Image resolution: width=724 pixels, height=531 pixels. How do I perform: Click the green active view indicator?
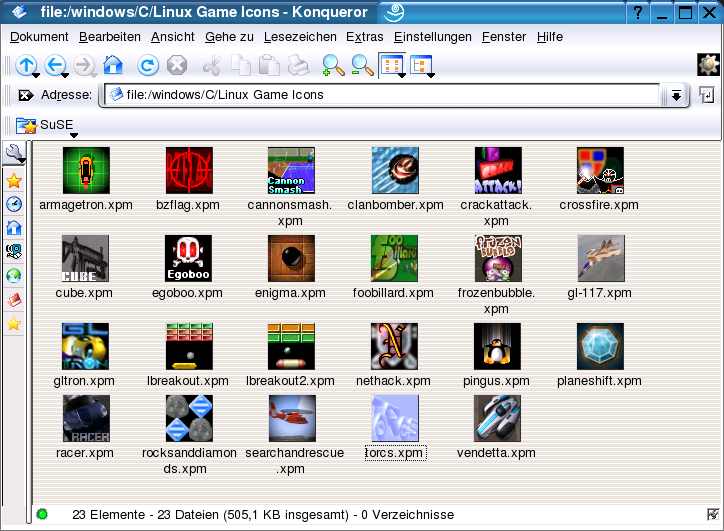pos(42,514)
